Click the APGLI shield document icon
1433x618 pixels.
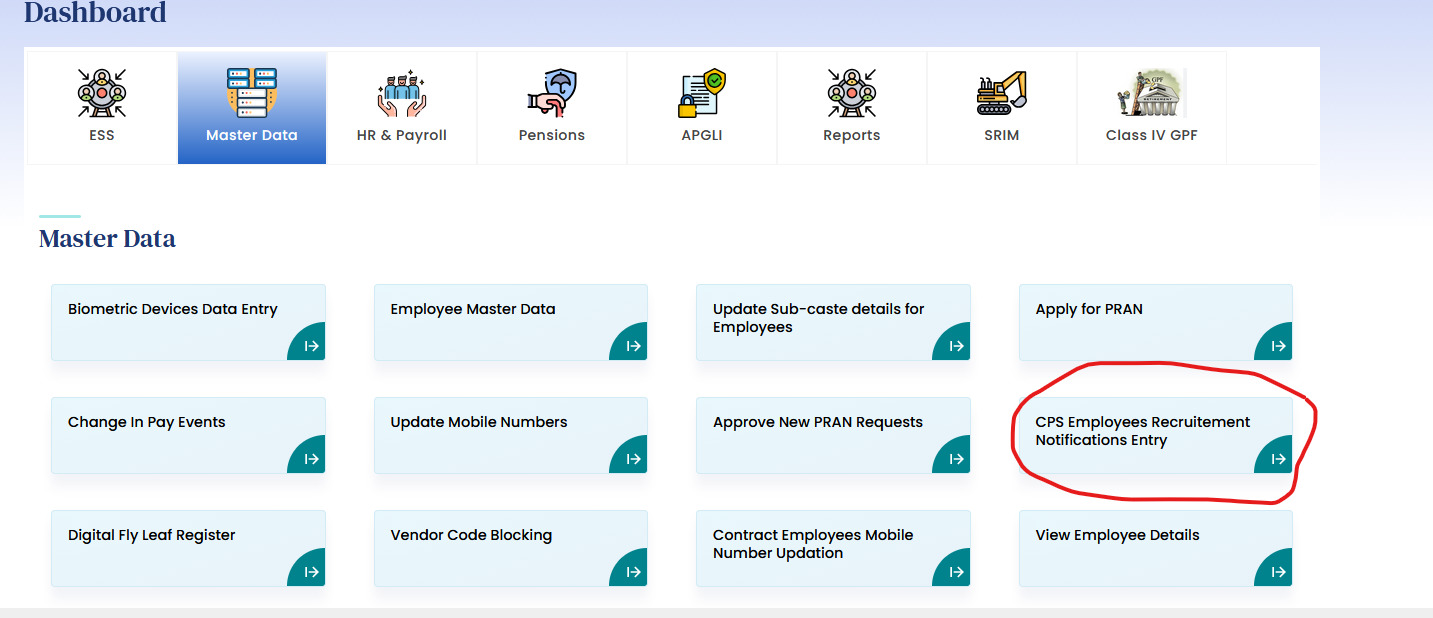(701, 92)
